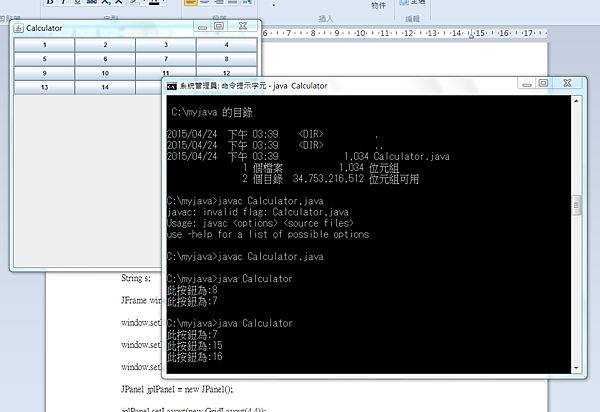600x412 pixels.
Task: Click the '34,753,216,512' free bytes line
Action: (331, 179)
